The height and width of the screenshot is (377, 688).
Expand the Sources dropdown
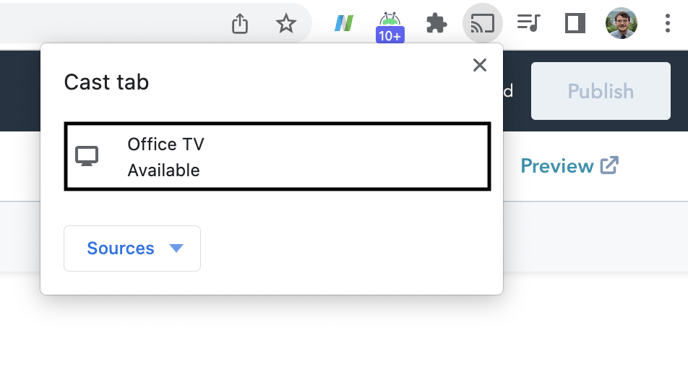click(132, 248)
